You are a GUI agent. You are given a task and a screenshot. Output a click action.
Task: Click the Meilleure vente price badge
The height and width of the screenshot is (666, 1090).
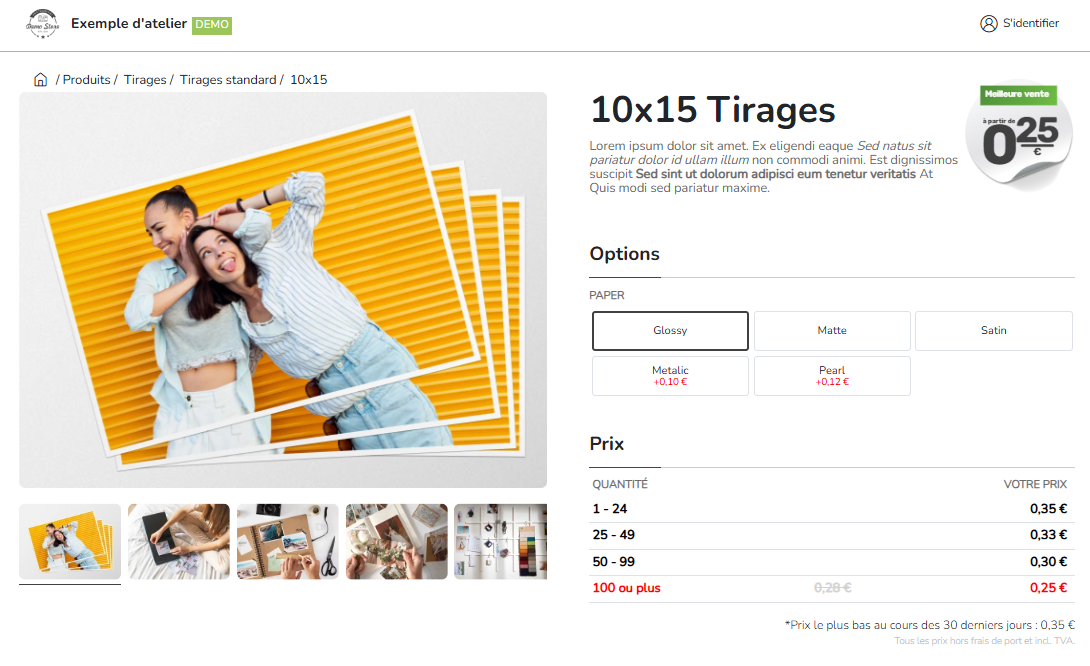[1019, 134]
